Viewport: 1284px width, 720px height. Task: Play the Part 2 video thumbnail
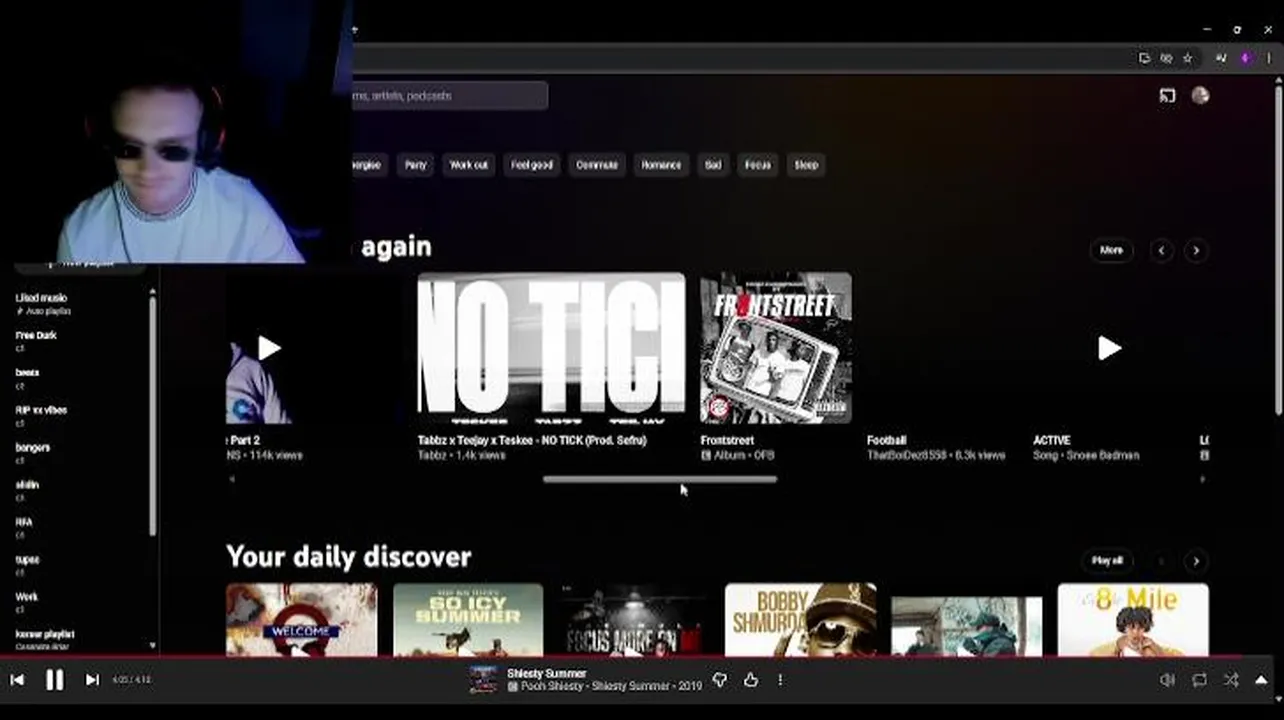point(269,348)
